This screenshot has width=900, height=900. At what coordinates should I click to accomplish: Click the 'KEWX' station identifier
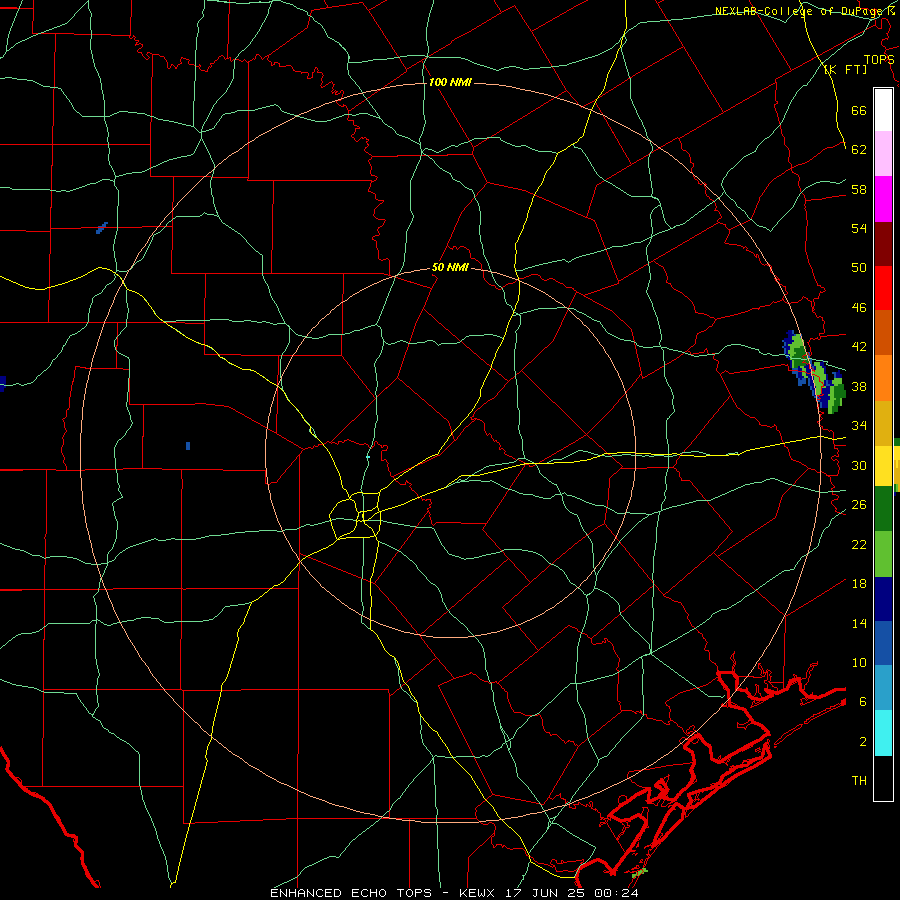click(x=479, y=893)
